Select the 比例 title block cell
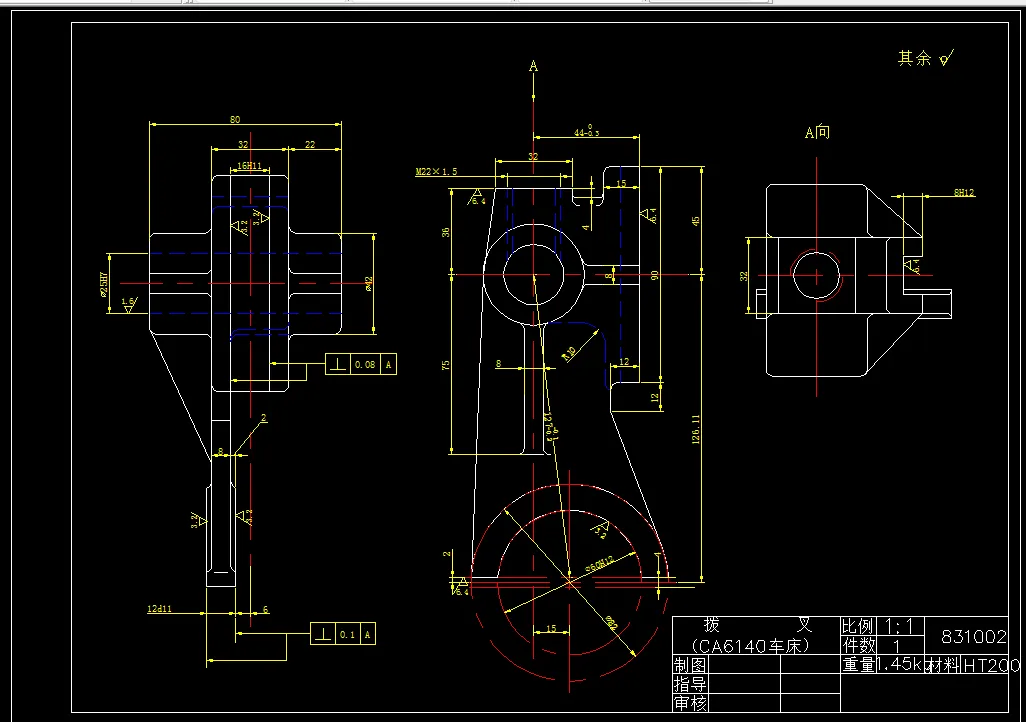Viewport: 1026px width, 722px height. coord(858,626)
